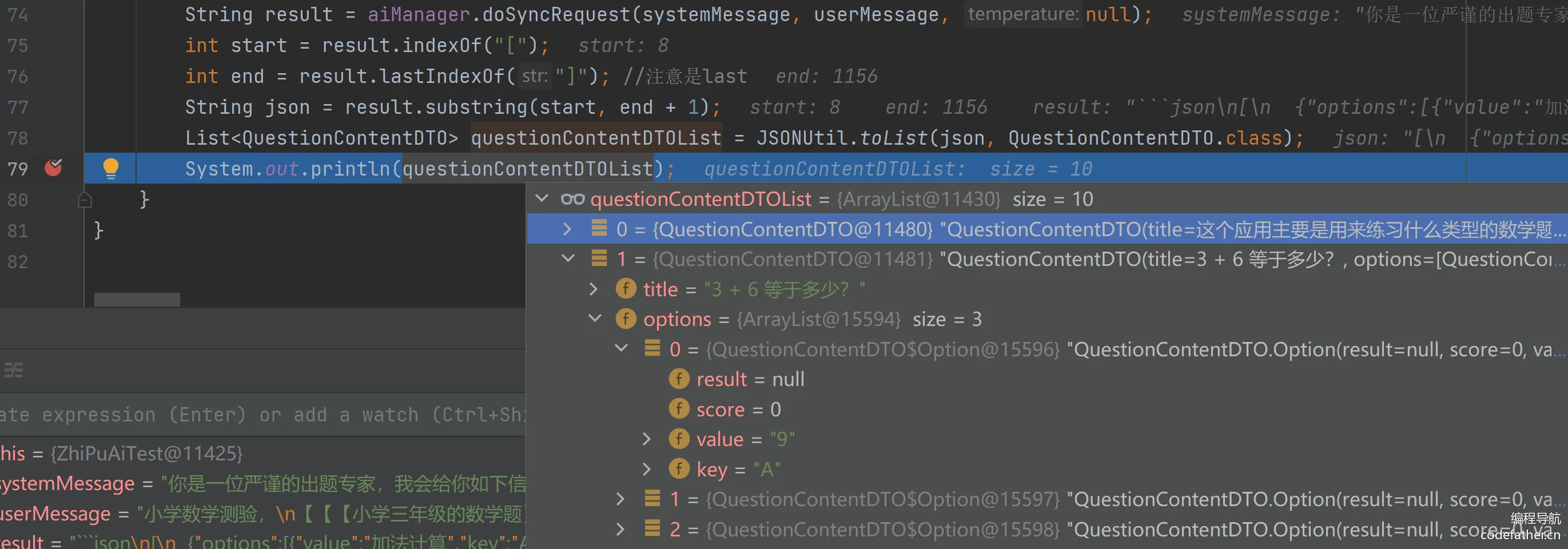Click the field icon beside value = "9"
This screenshot has width=1568, height=549.
(679, 438)
